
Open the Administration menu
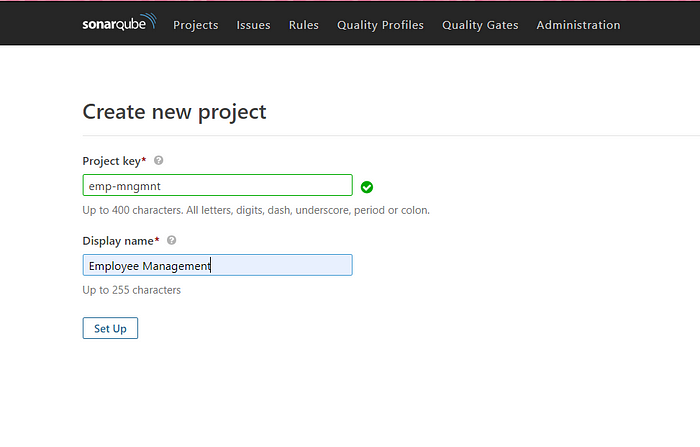(578, 25)
